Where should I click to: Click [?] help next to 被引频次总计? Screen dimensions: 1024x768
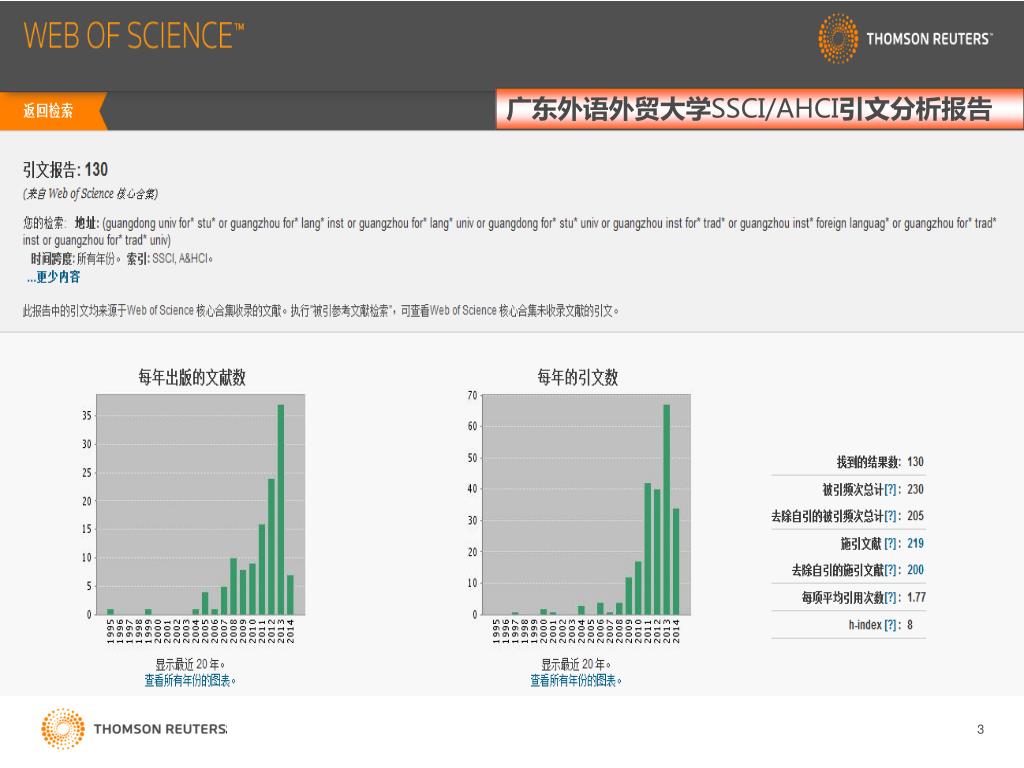[x=891, y=490]
